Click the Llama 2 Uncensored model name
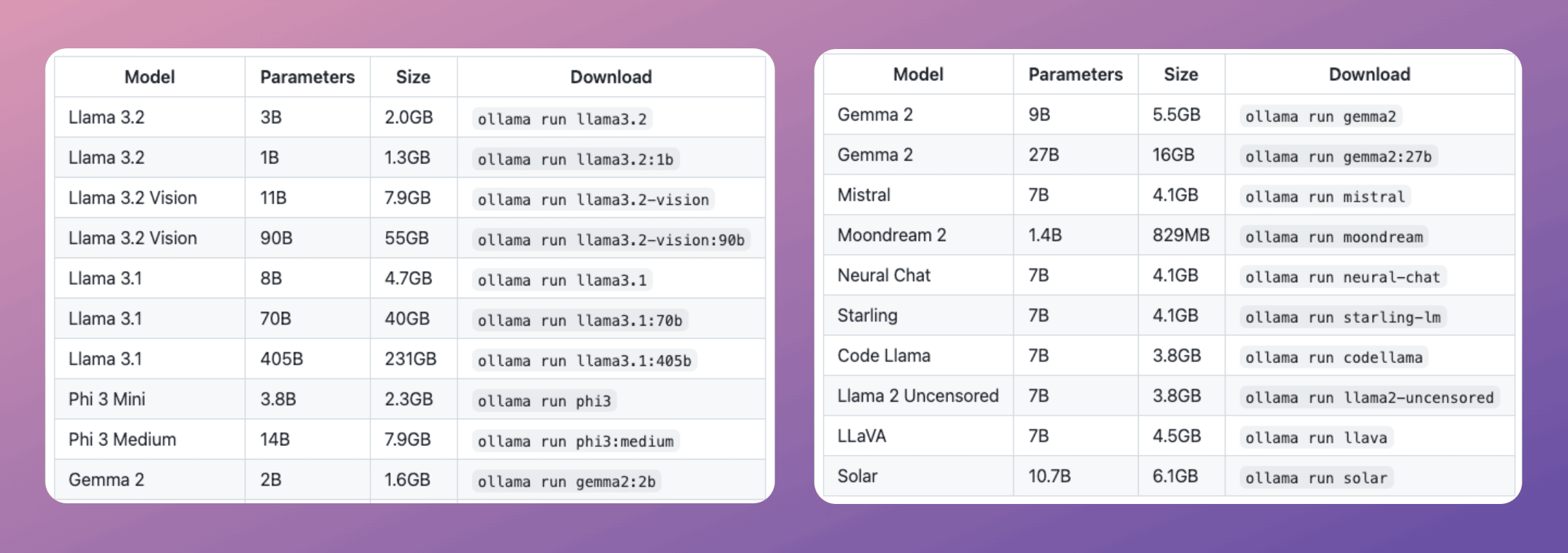Image resolution: width=1568 pixels, height=553 pixels. pyautogui.click(x=918, y=396)
